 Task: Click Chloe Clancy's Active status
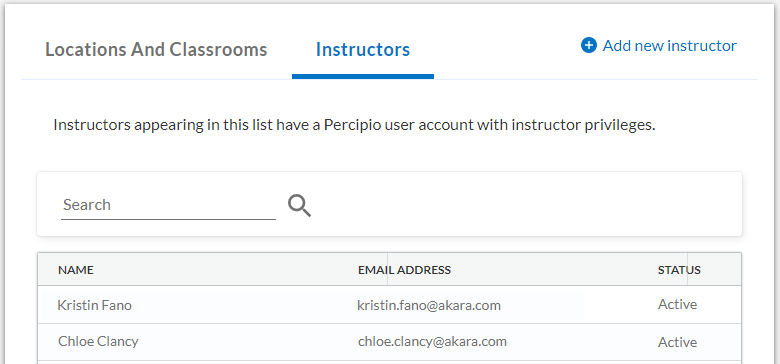[678, 342]
